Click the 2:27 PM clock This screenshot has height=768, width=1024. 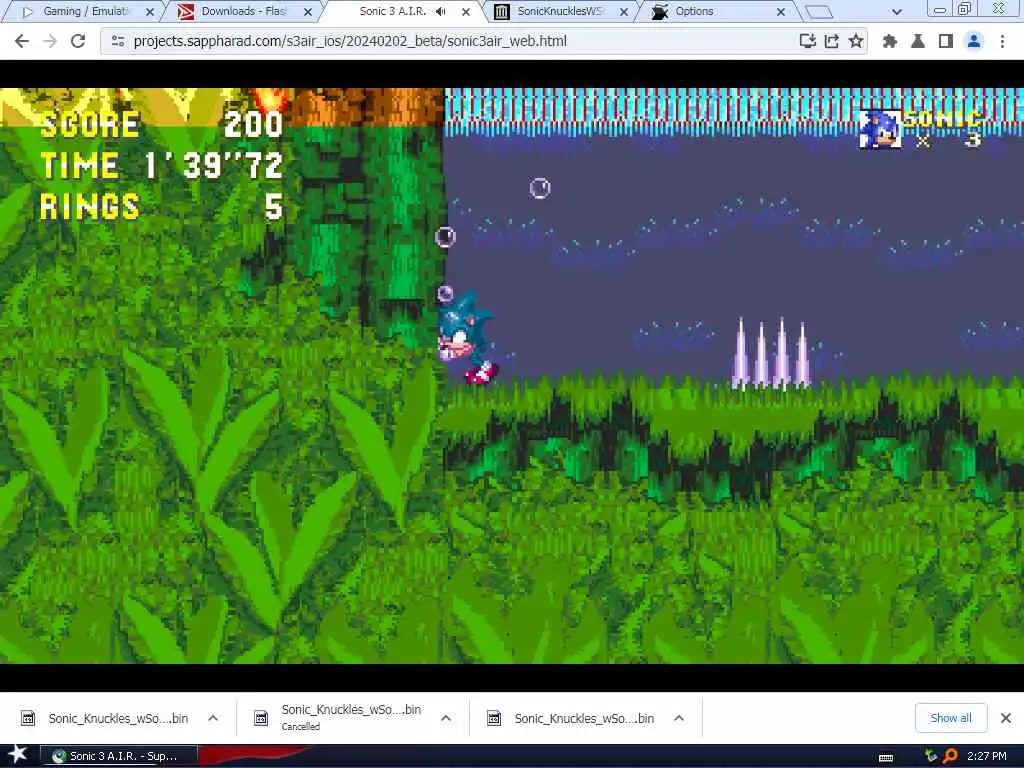click(986, 756)
